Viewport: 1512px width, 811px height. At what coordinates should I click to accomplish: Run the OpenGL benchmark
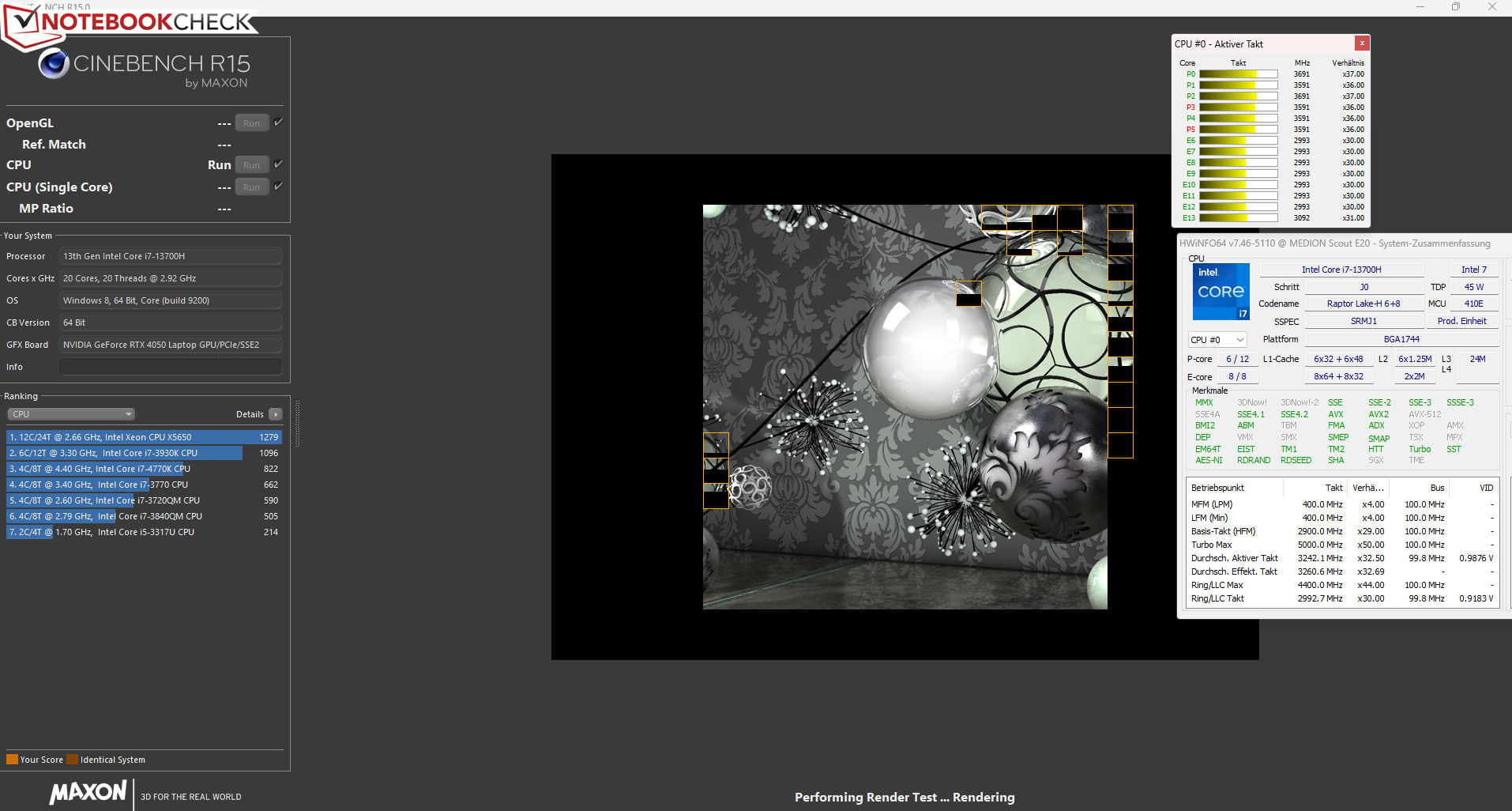[x=252, y=123]
